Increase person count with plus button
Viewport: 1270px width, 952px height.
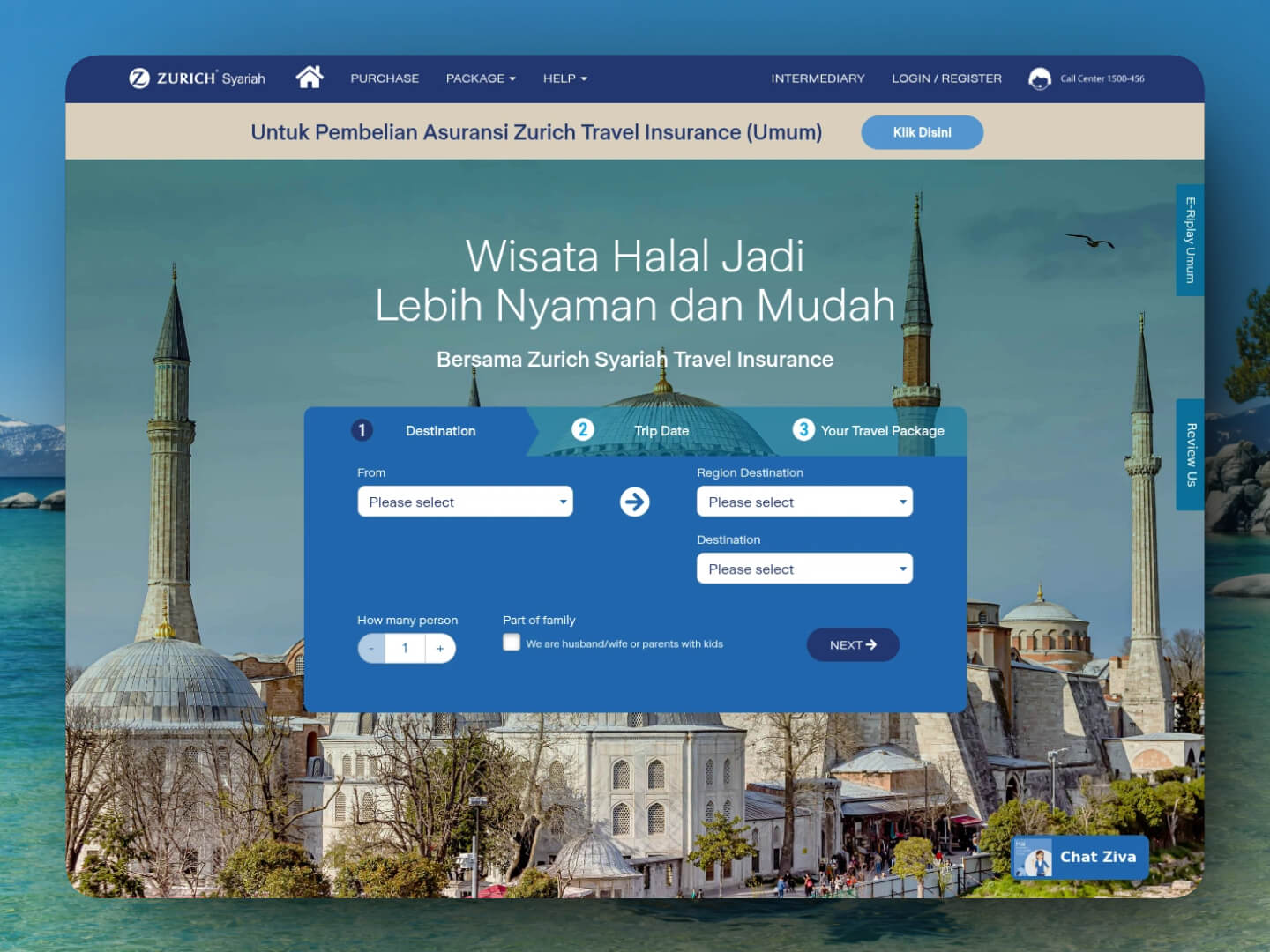pyautogui.click(x=440, y=649)
